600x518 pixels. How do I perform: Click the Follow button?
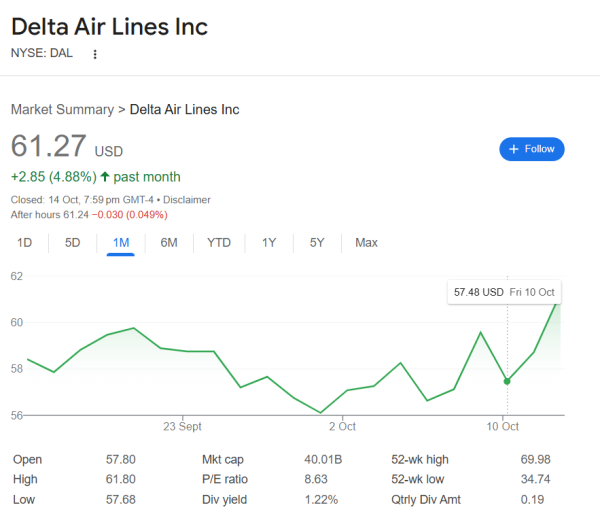pyautogui.click(x=532, y=149)
